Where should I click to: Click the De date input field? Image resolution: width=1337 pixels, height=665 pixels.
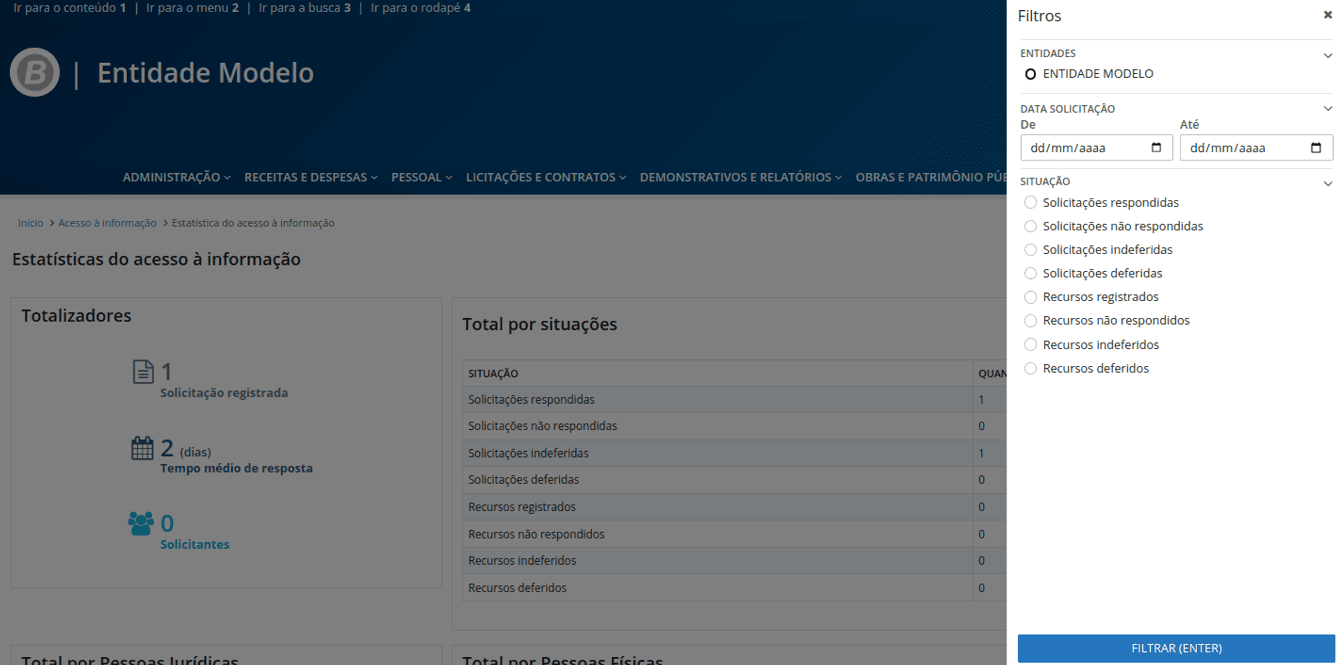pos(1085,148)
